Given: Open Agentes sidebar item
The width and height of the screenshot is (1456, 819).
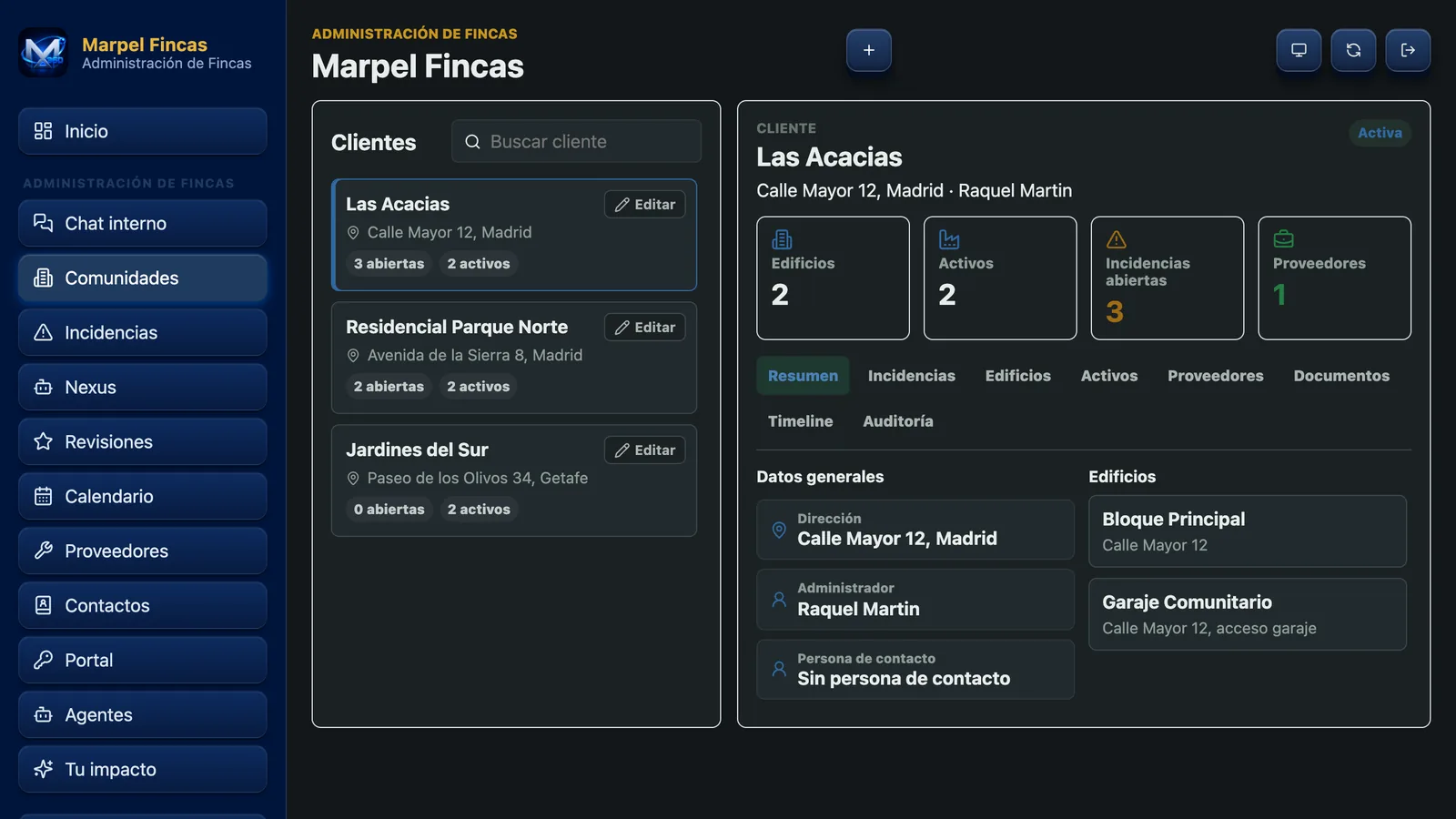Looking at the screenshot, I should [x=143, y=714].
